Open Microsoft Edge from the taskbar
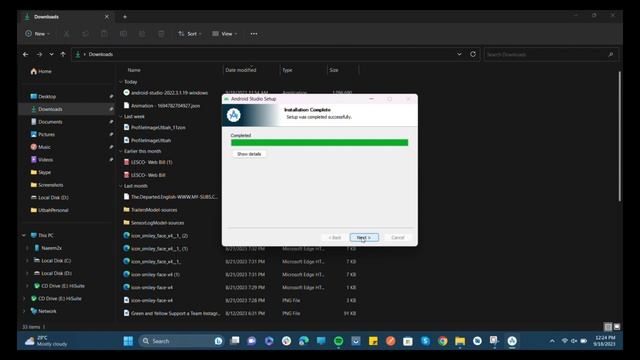The image size is (640, 360). pos(304,341)
